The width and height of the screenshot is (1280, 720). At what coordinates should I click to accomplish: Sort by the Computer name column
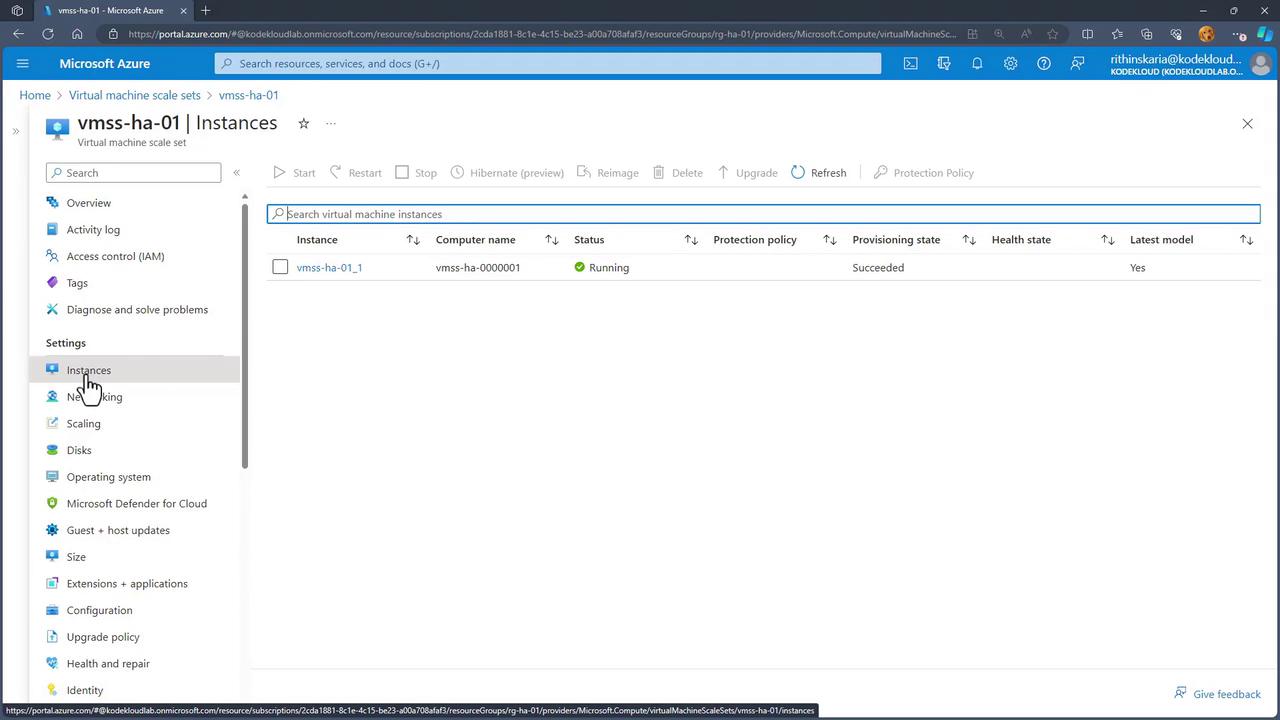[x=551, y=240]
